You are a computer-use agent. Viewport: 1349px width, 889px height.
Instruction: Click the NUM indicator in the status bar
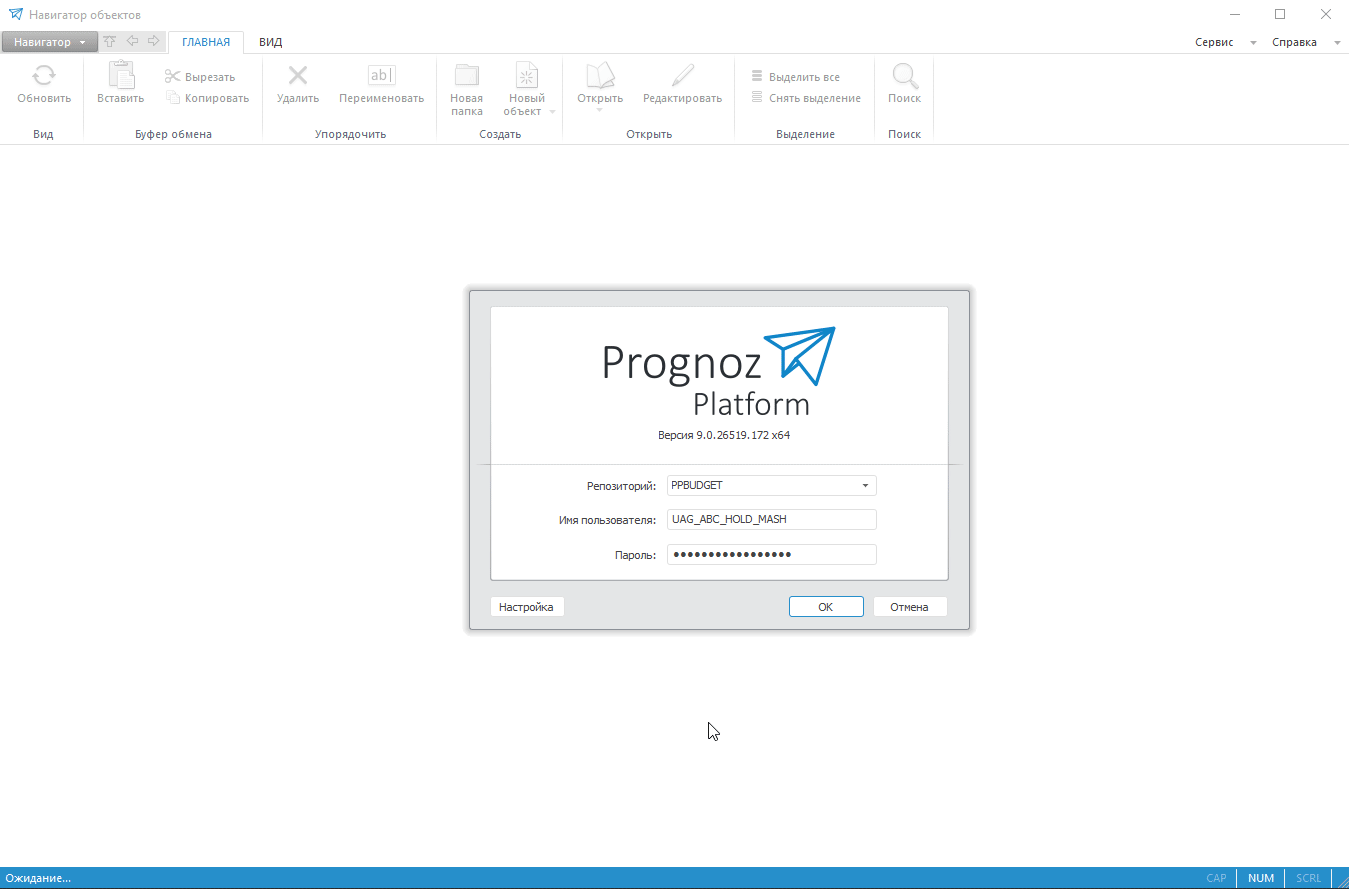click(x=1261, y=878)
